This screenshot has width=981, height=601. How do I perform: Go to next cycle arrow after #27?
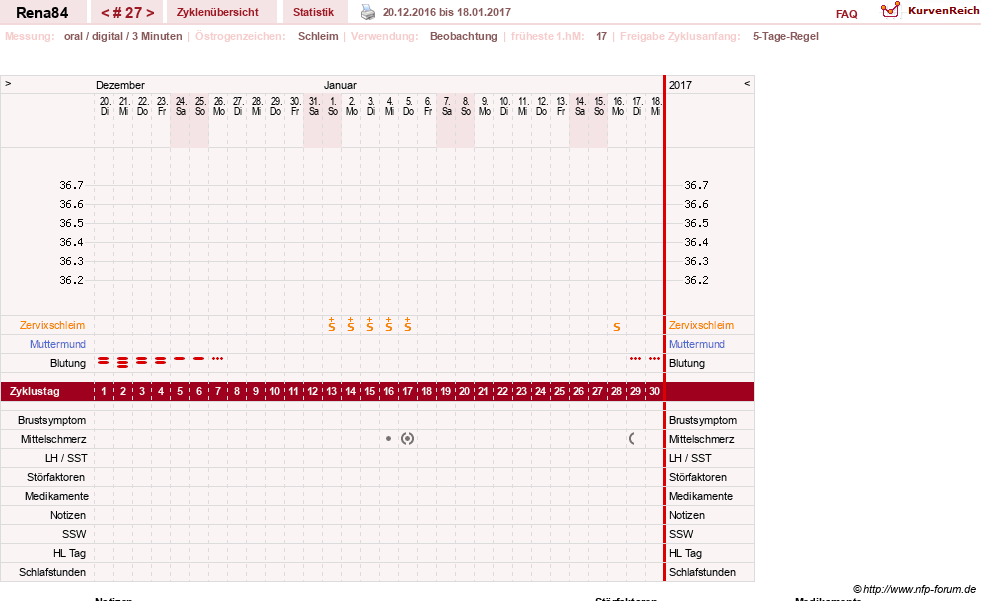tap(150, 13)
